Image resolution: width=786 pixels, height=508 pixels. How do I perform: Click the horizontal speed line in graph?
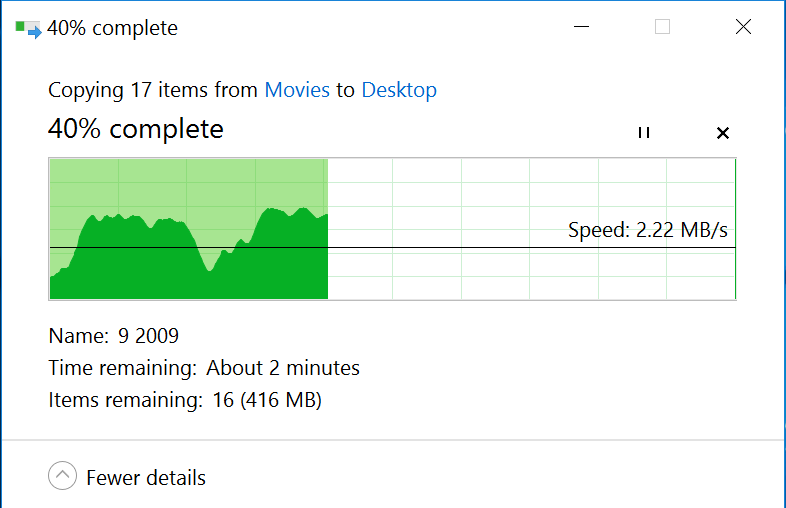point(392,248)
